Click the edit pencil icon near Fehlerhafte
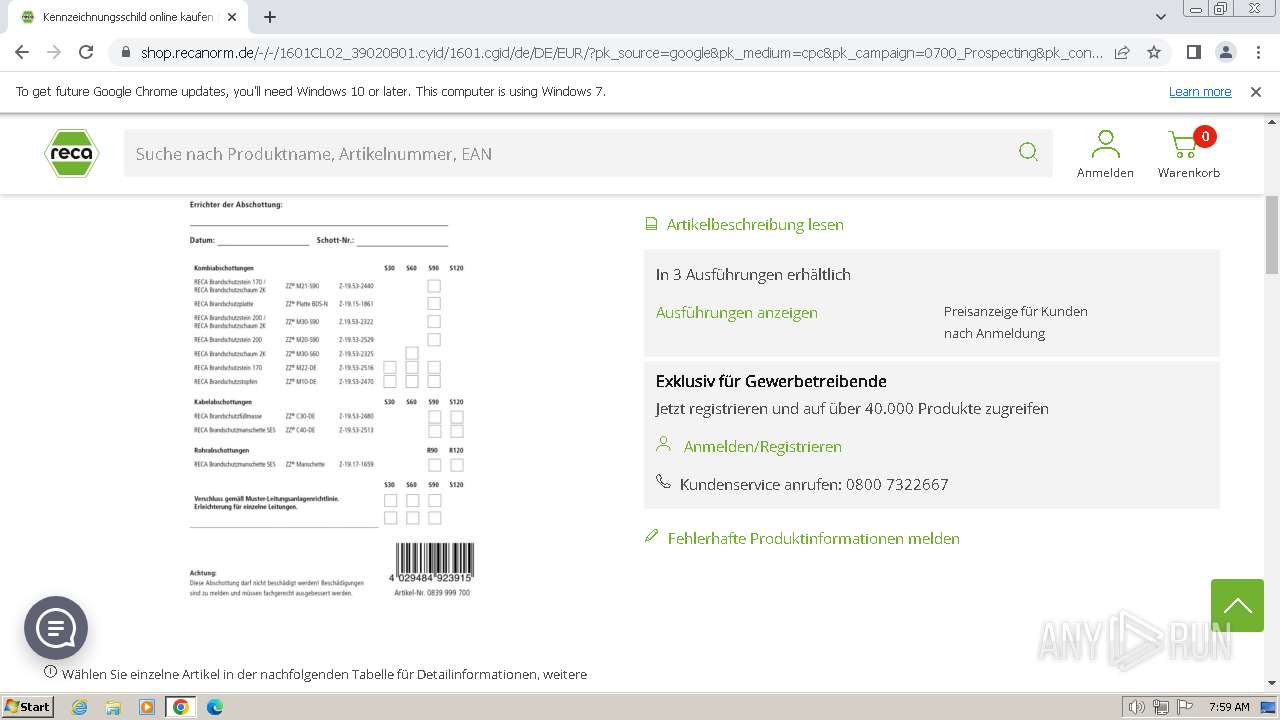Viewport: 1280px width, 720px height. tap(651, 537)
